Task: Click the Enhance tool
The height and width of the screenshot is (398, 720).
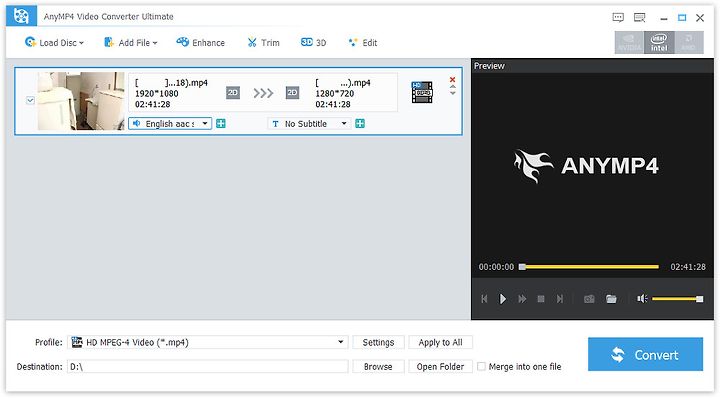Action: pos(201,43)
